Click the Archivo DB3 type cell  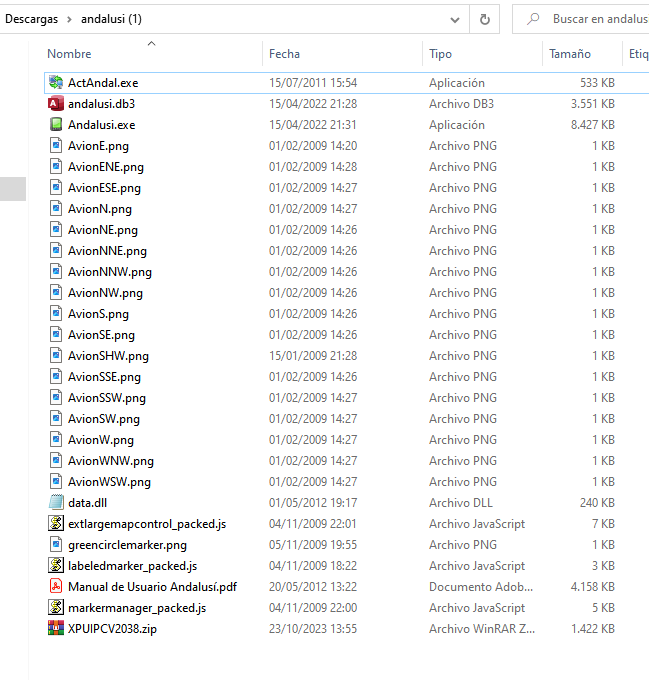tap(461, 104)
